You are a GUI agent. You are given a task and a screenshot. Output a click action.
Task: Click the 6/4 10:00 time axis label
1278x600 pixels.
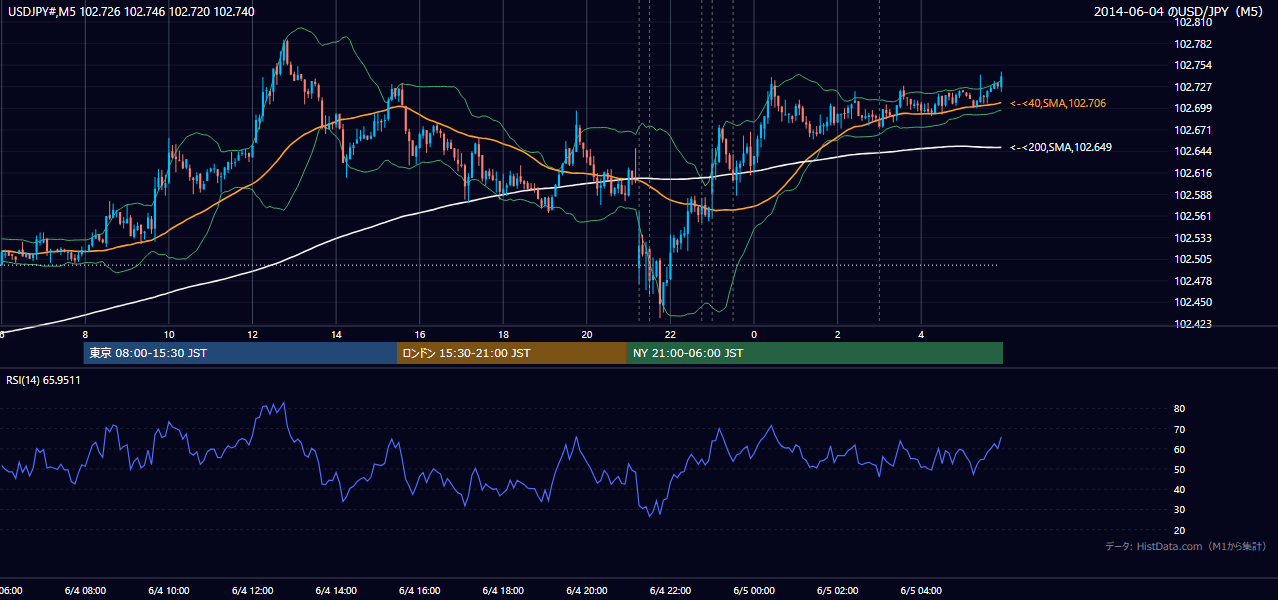[169, 591]
